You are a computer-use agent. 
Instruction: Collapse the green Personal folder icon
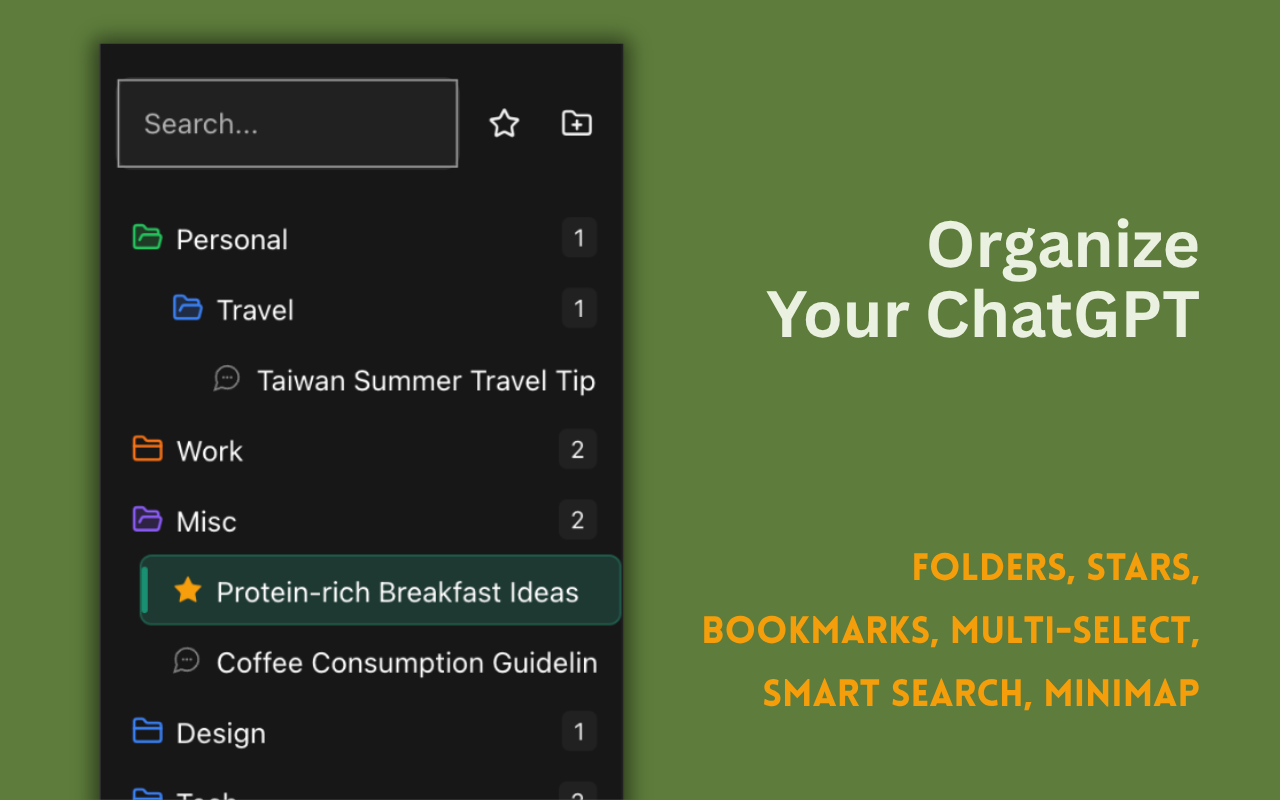point(147,238)
